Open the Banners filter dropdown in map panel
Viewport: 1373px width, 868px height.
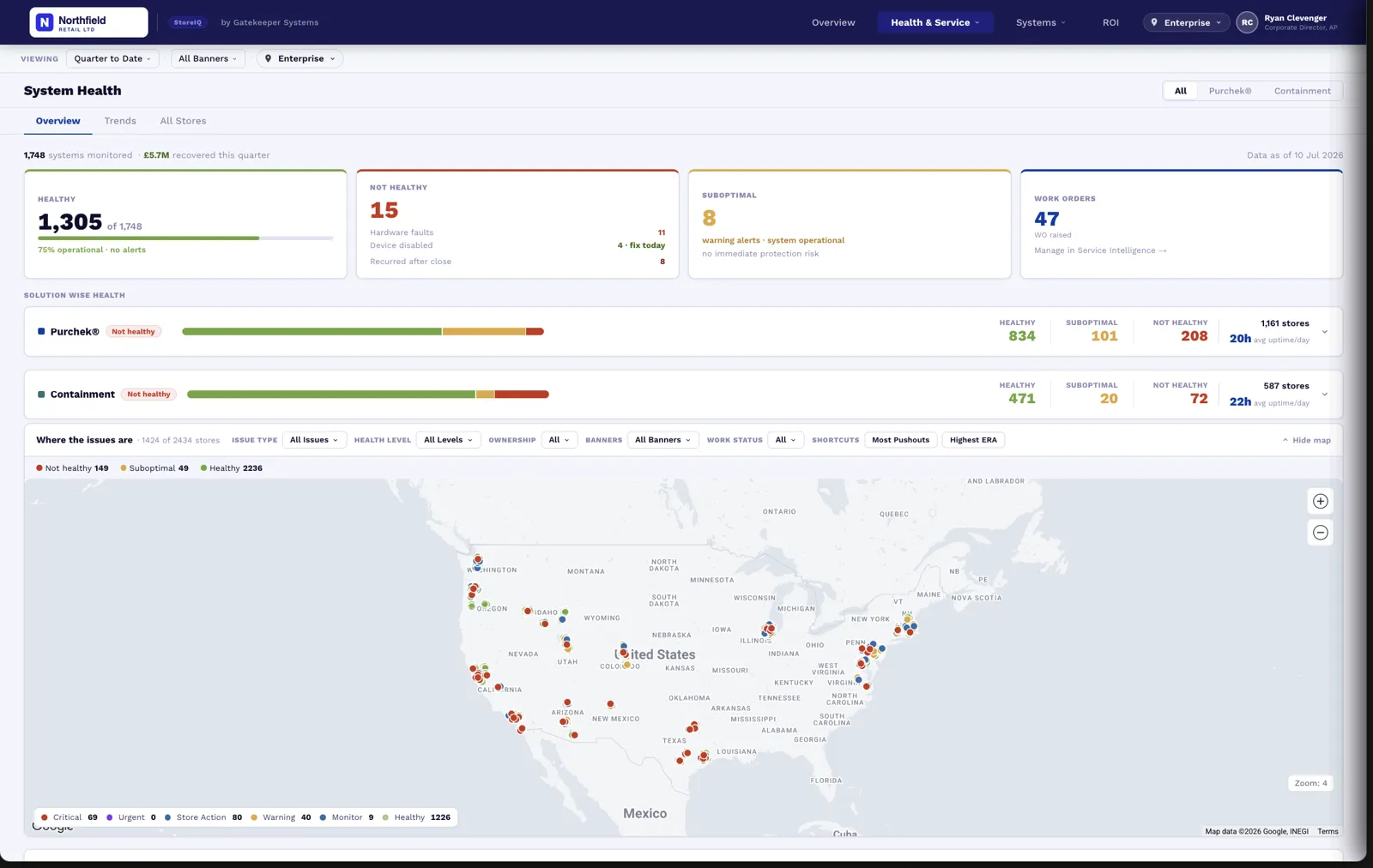662,440
